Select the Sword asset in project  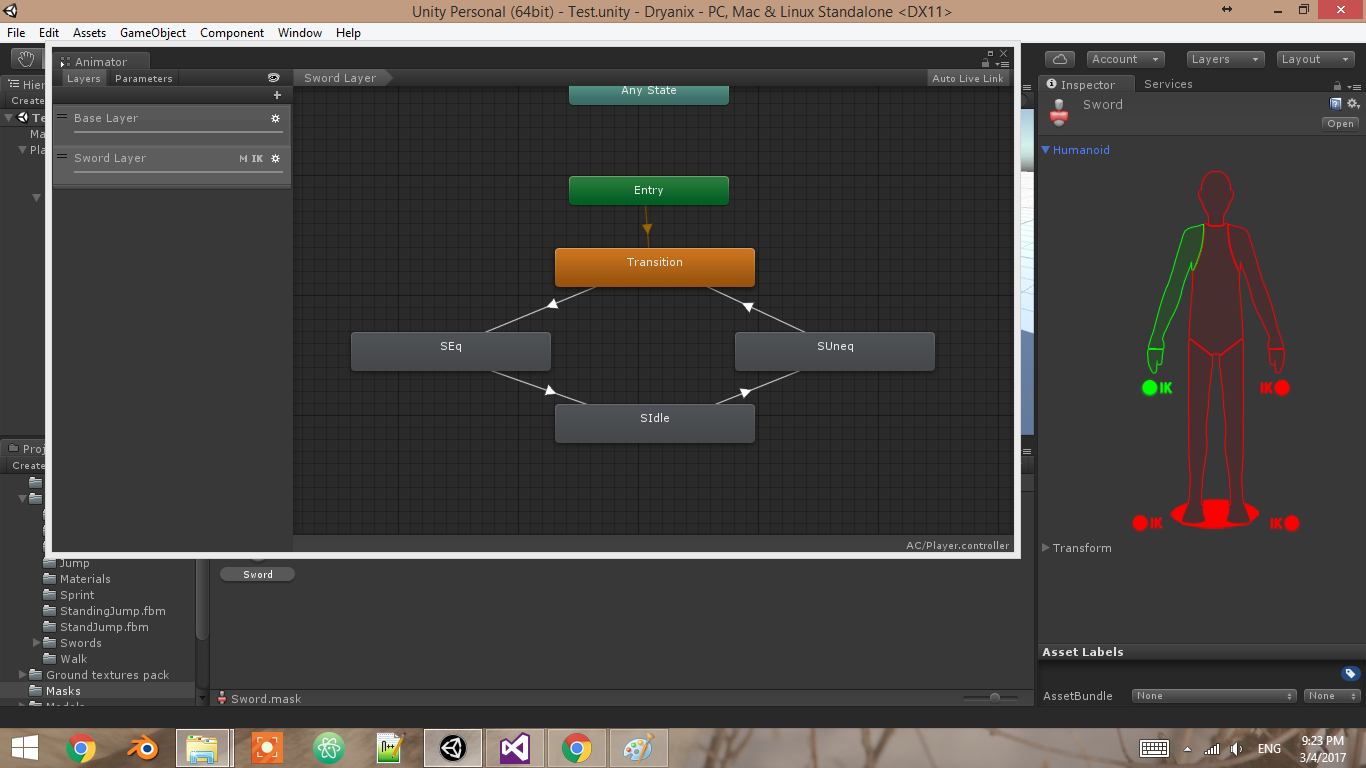(257, 574)
